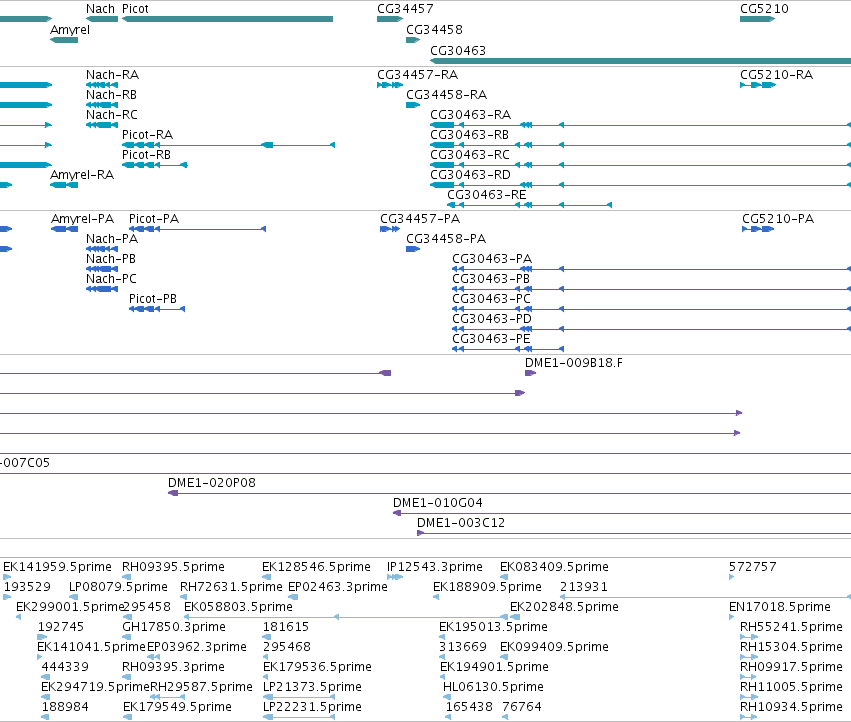Click the DME1-020P08 clone end marker
This screenshot has height=722, width=851.
[173, 493]
